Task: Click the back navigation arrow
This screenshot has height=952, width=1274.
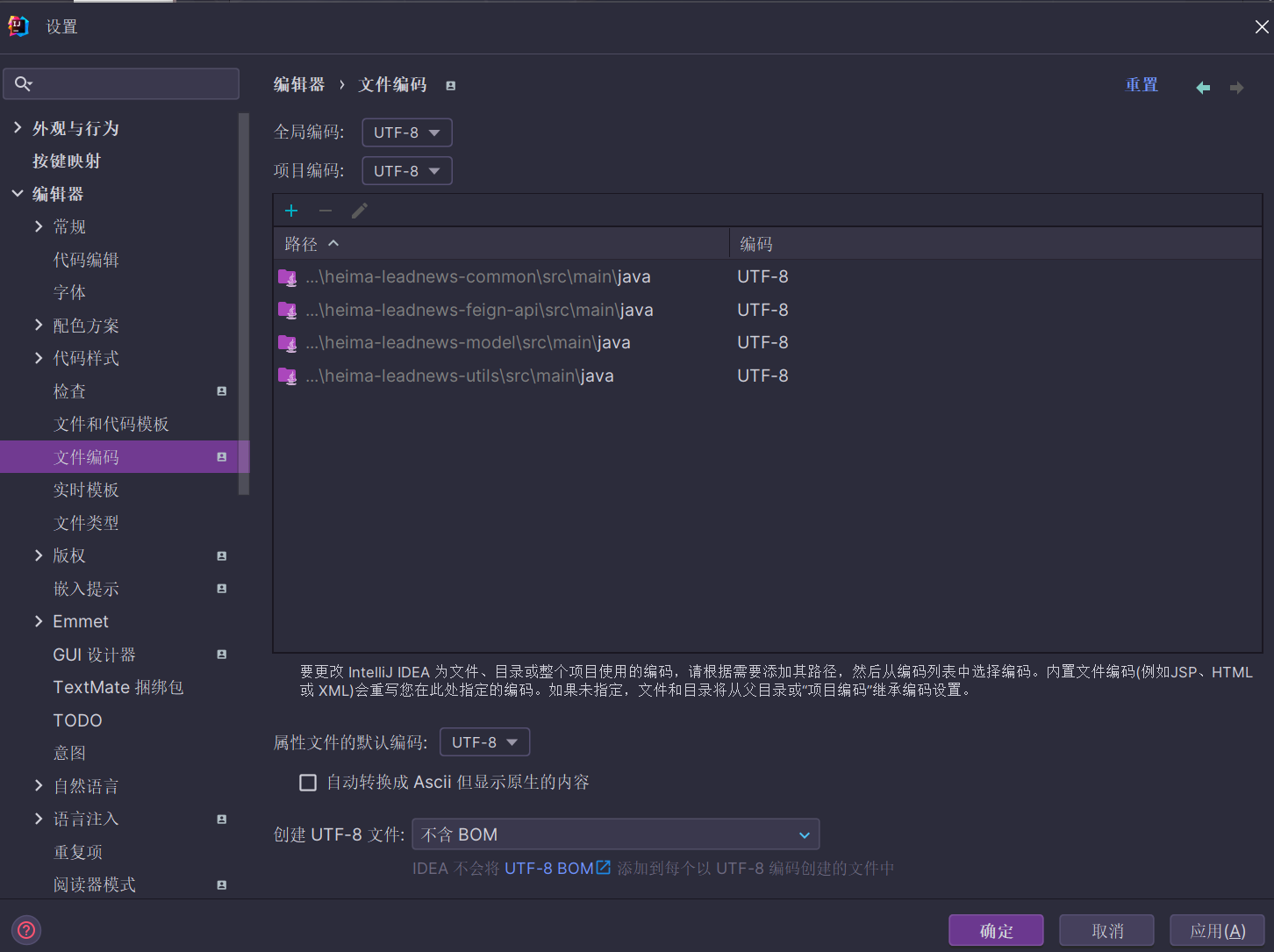Action: point(1203,88)
